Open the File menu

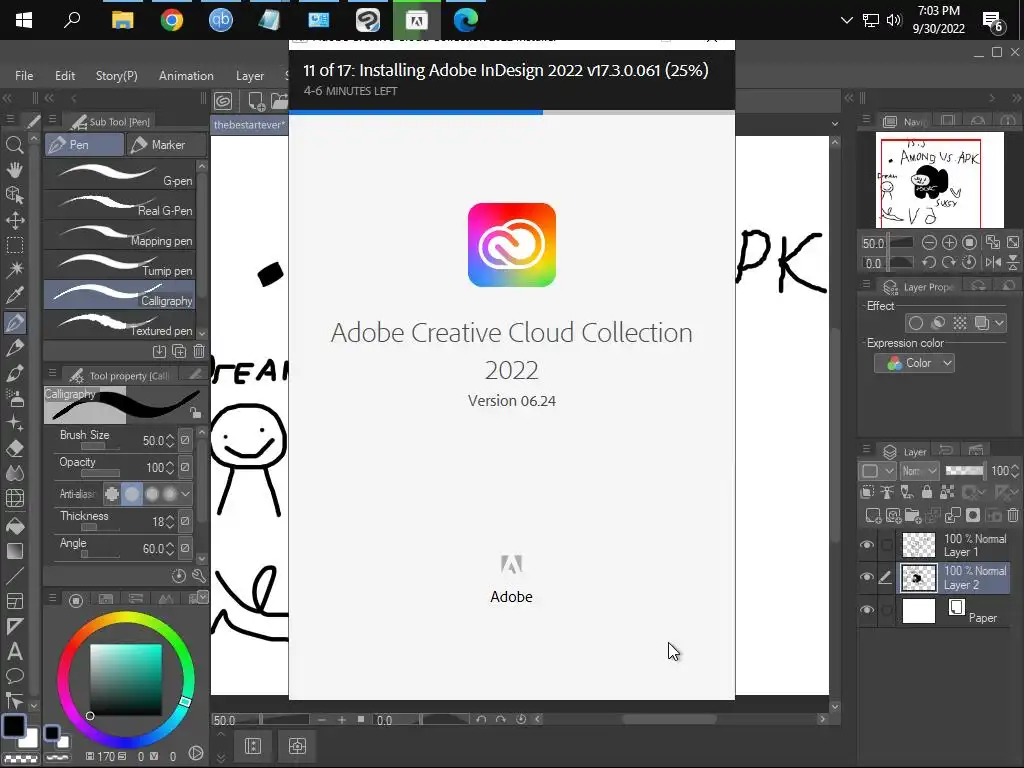click(x=24, y=76)
